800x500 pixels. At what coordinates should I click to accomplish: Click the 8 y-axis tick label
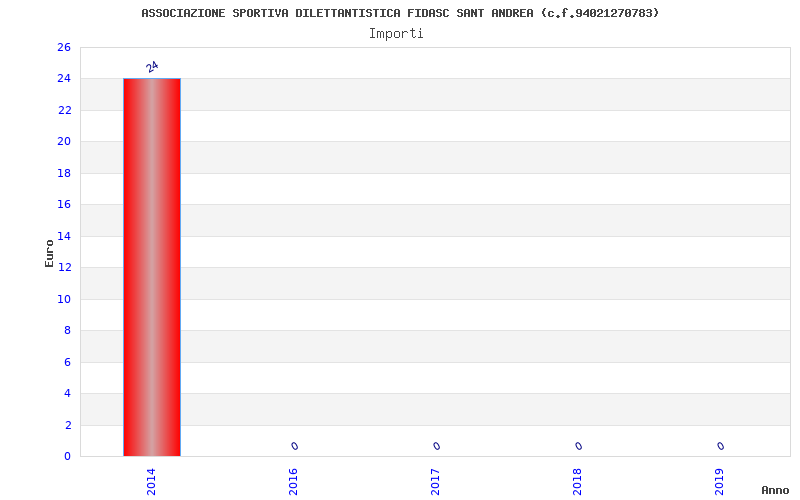(x=67, y=331)
